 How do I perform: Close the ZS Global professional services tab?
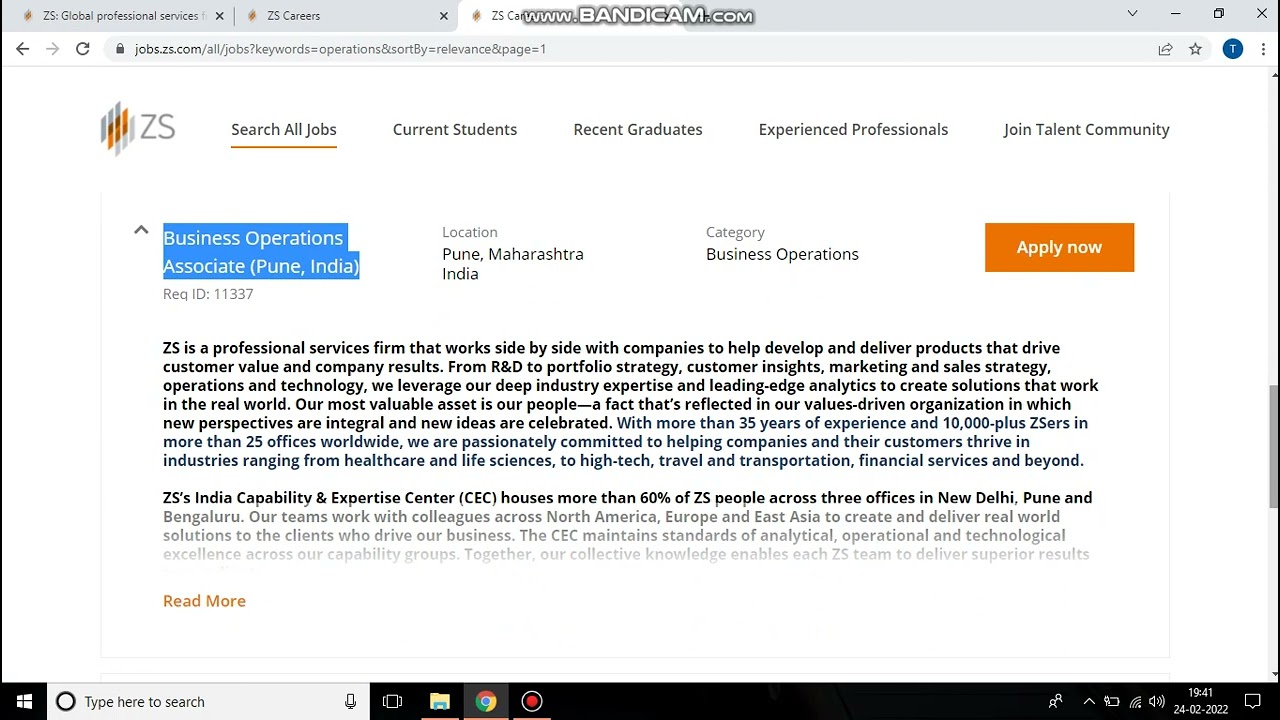pyautogui.click(x=219, y=15)
